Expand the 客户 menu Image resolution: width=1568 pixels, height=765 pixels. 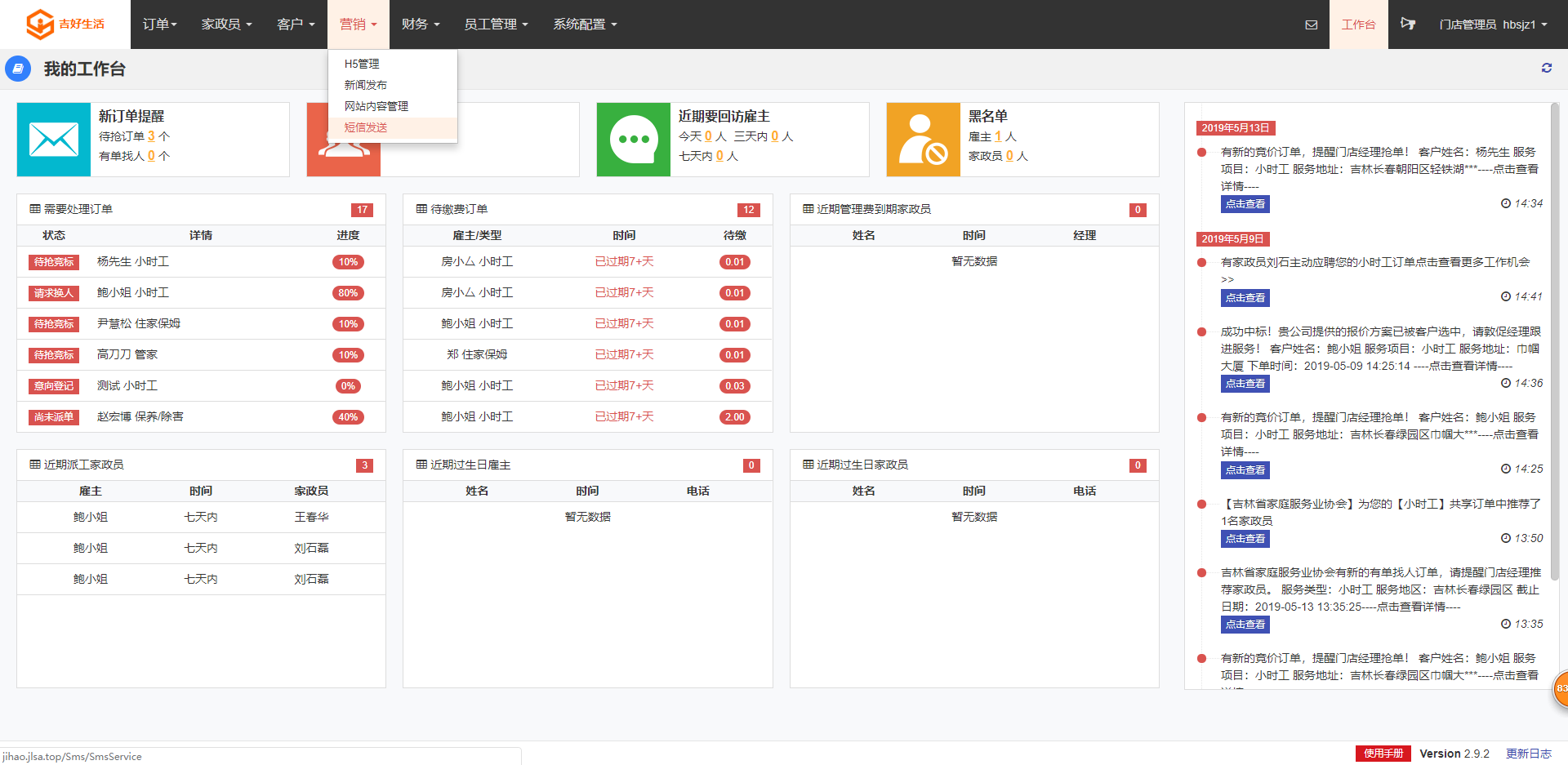[296, 24]
